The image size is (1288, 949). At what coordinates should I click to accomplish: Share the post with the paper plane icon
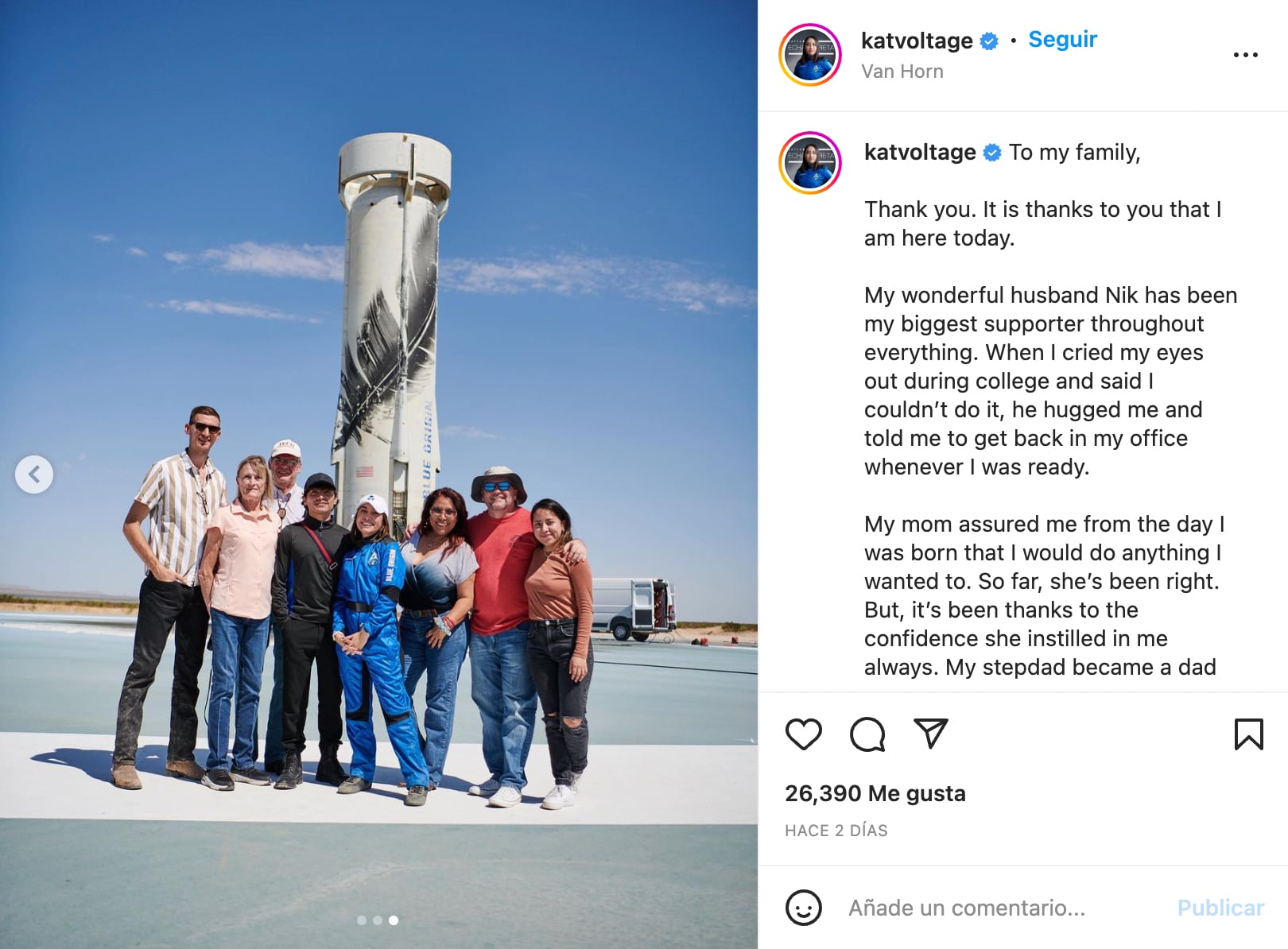tap(930, 734)
